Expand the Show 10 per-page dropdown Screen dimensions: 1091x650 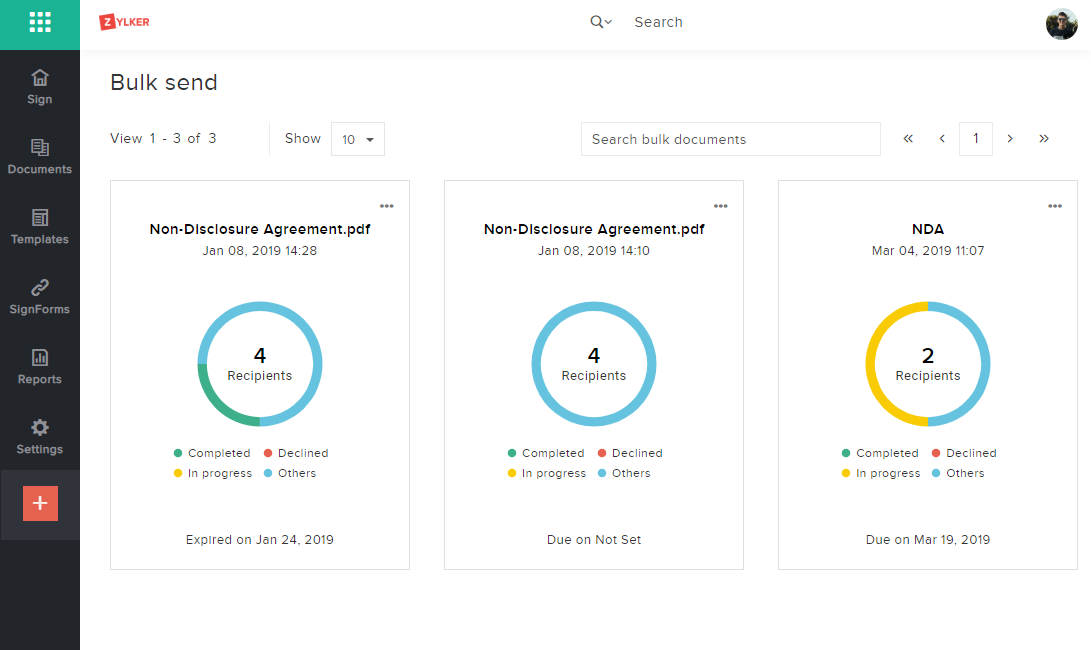(358, 139)
